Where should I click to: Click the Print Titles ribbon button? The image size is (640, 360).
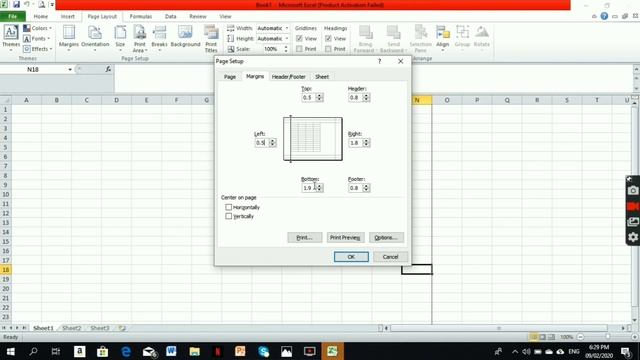(211, 38)
